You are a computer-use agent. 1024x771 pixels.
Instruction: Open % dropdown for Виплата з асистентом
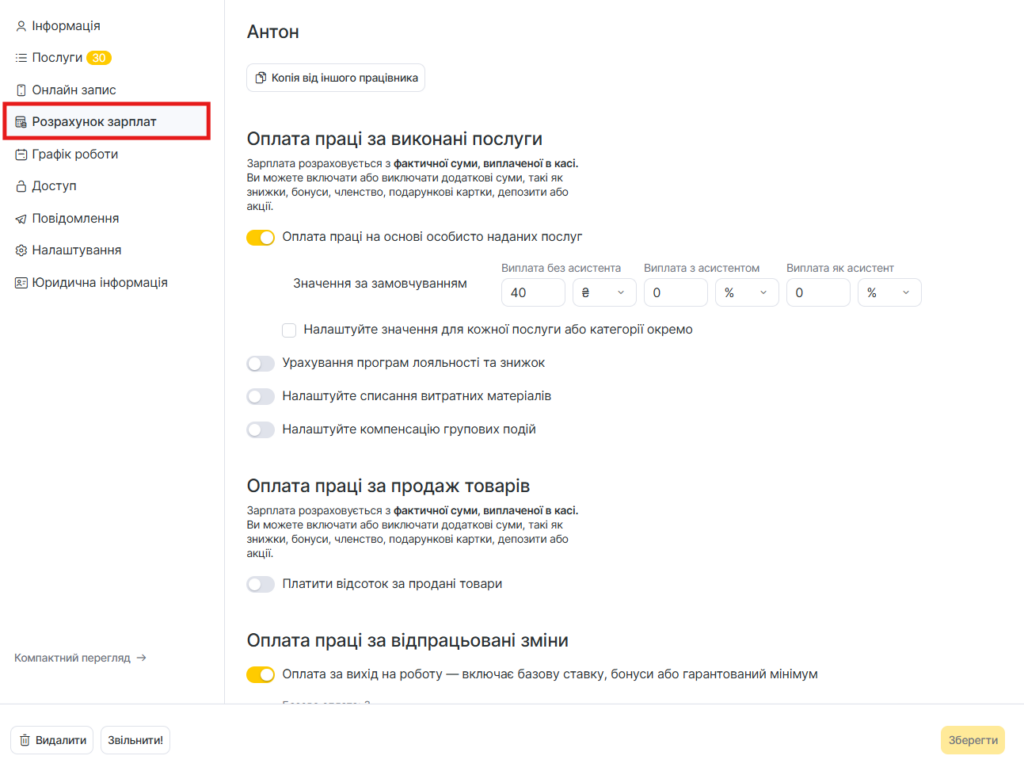[x=746, y=292]
